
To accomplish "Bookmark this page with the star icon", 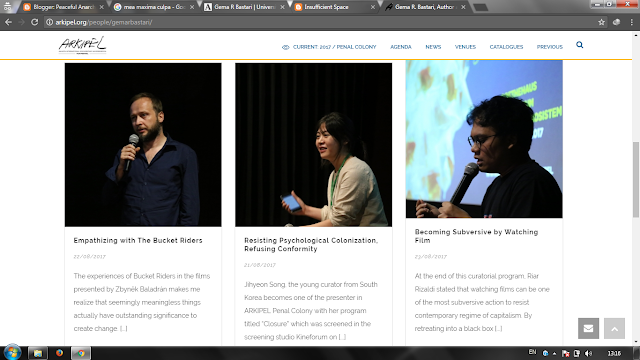I will pos(601,22).
